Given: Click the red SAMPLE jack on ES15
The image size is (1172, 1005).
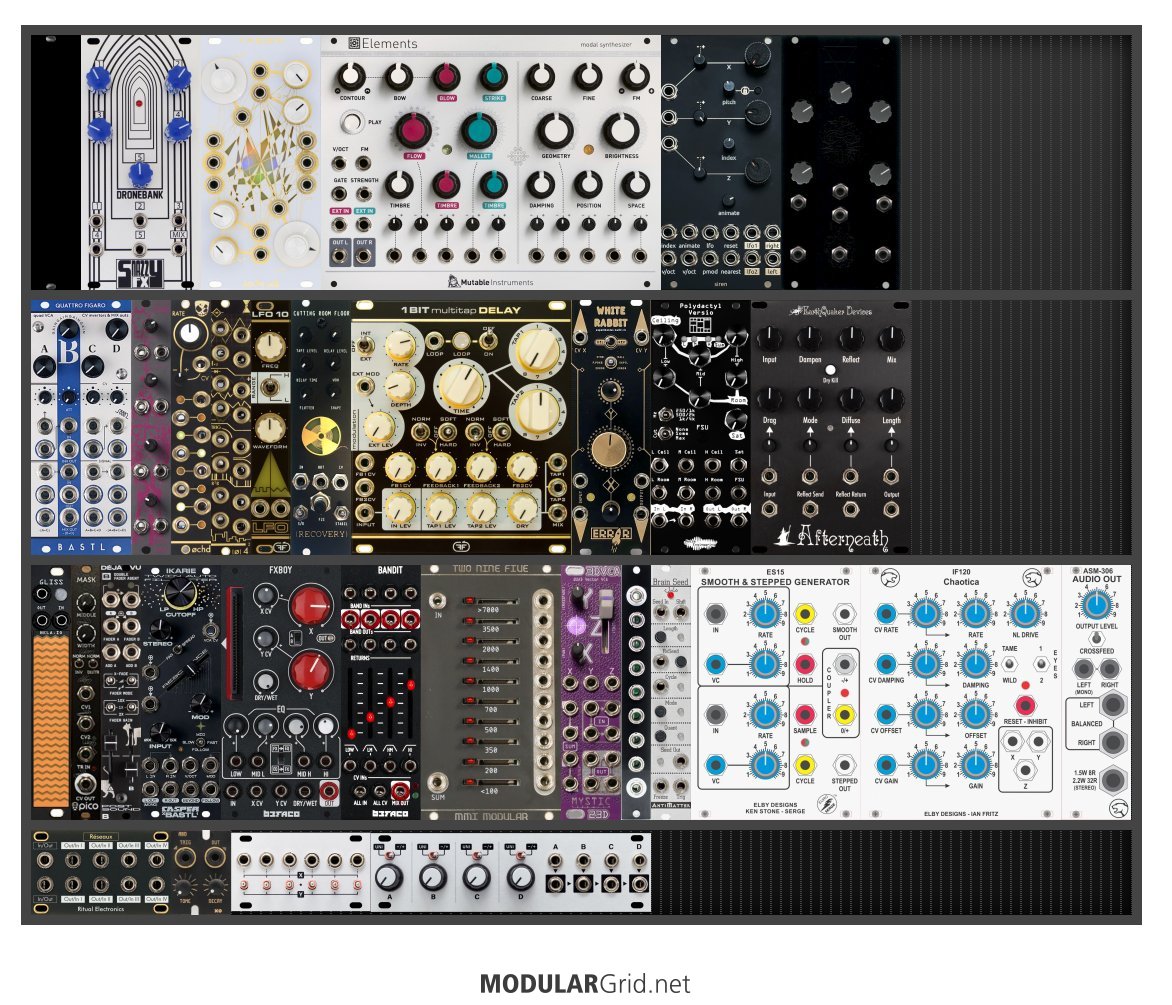Looking at the screenshot, I should tap(804, 714).
